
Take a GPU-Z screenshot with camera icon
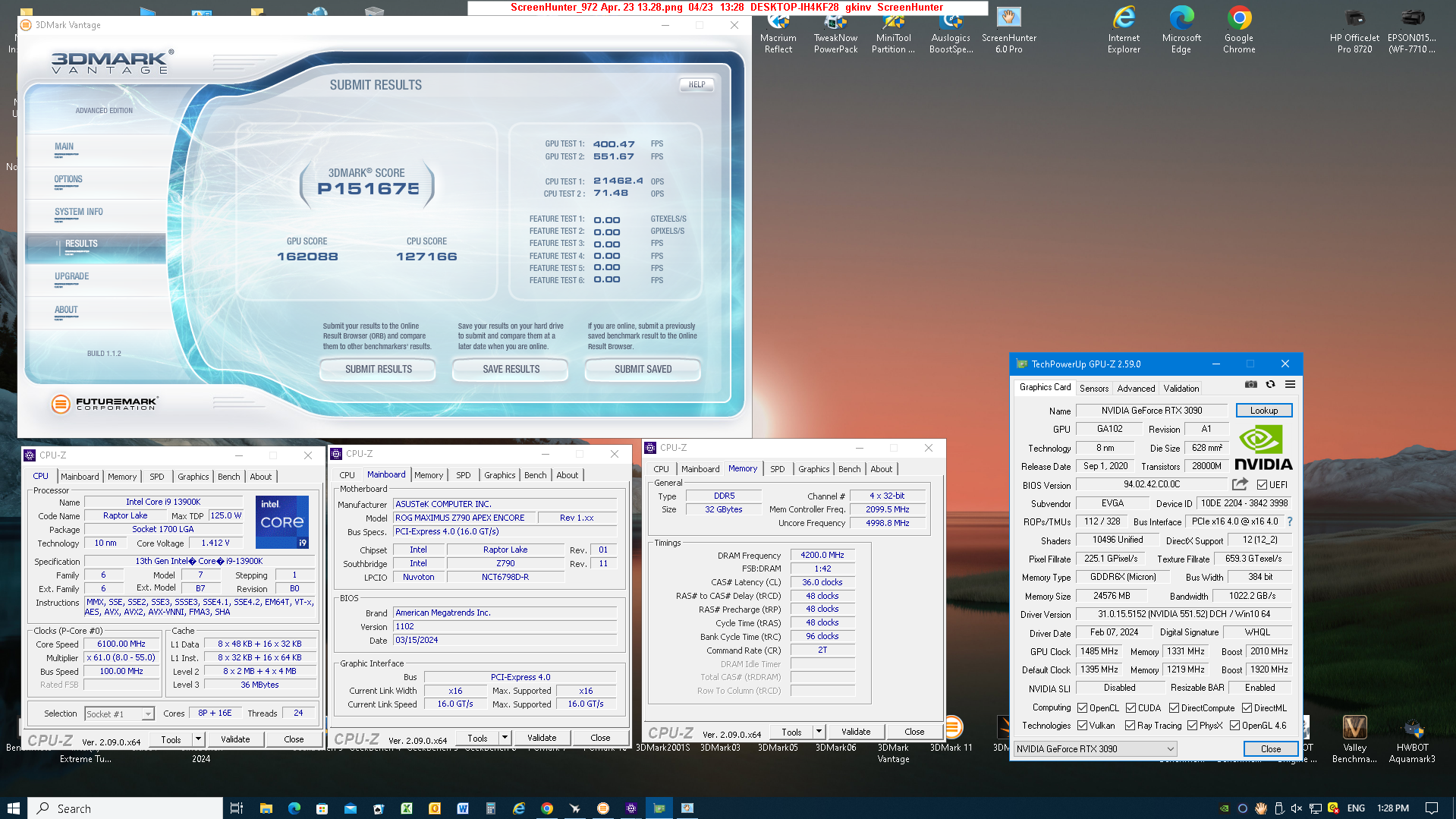click(x=1251, y=385)
